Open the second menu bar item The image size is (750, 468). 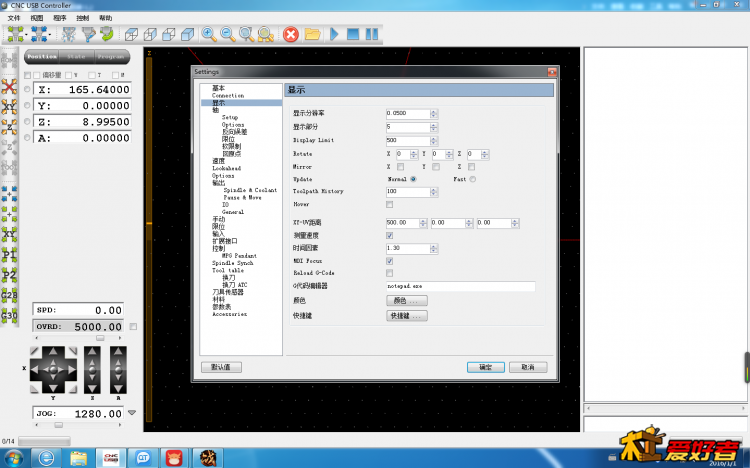click(37, 18)
